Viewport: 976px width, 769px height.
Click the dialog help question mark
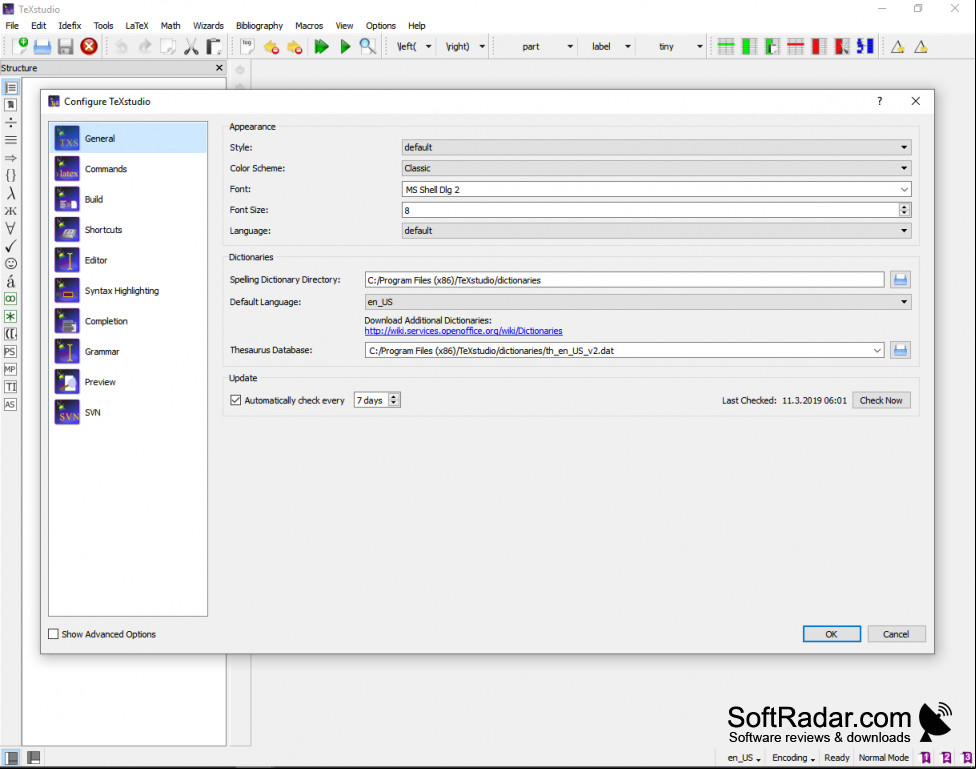pyautogui.click(x=880, y=101)
